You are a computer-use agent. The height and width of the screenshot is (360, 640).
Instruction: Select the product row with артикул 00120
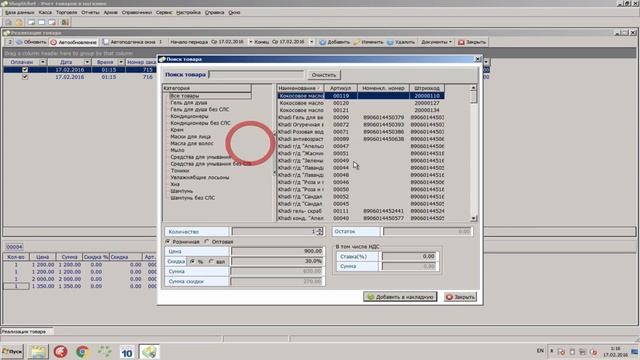360,103
